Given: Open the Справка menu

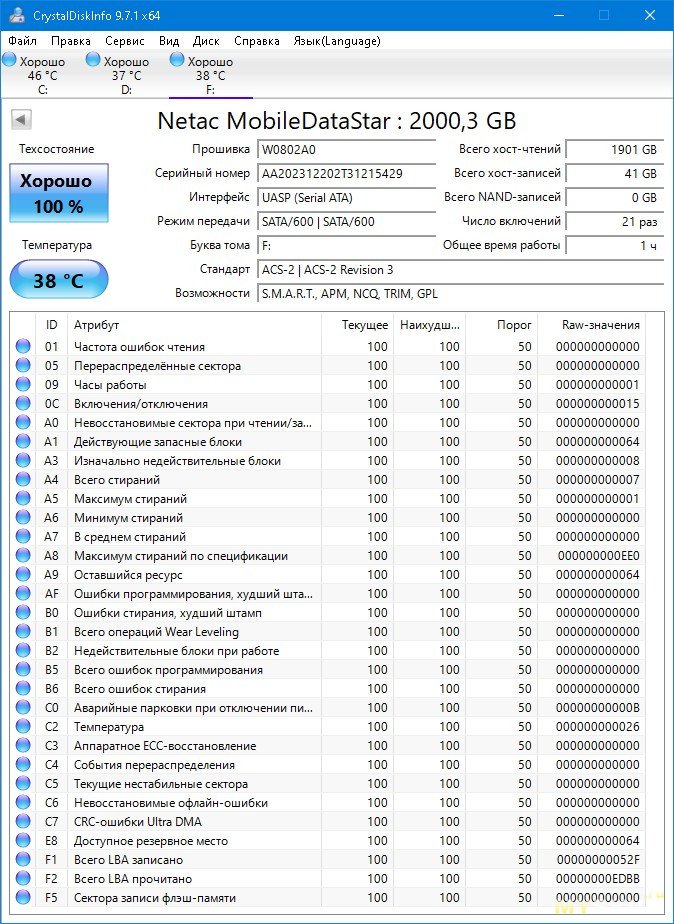Looking at the screenshot, I should point(257,41).
